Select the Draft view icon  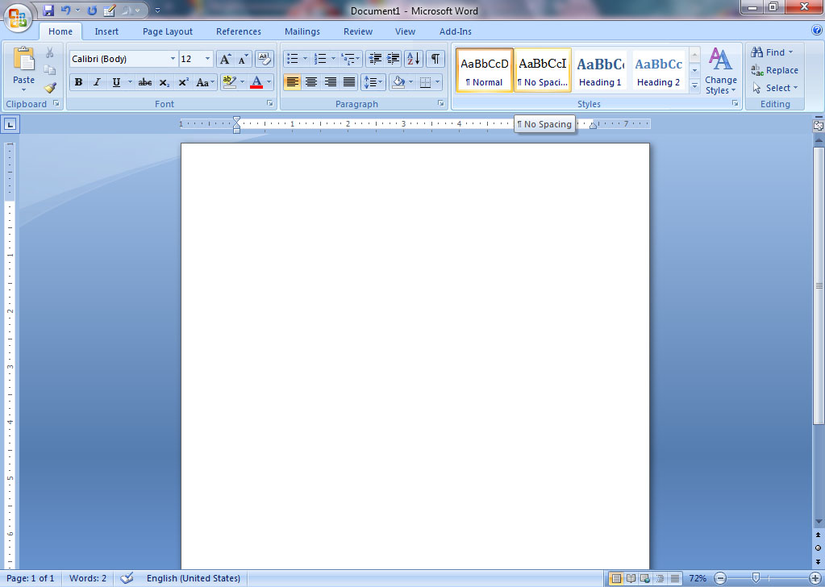(673, 578)
